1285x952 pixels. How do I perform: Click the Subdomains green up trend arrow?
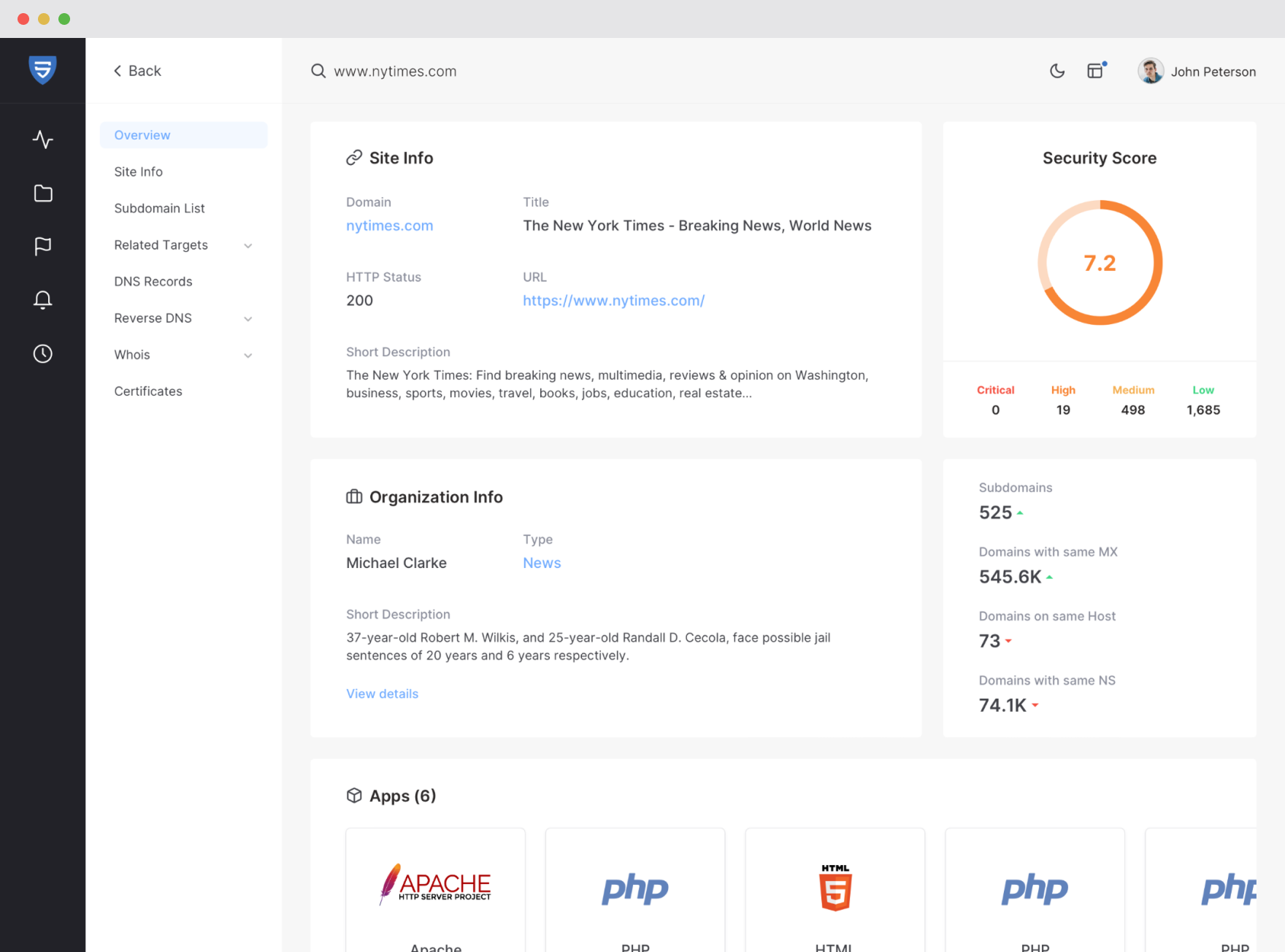tap(1020, 513)
